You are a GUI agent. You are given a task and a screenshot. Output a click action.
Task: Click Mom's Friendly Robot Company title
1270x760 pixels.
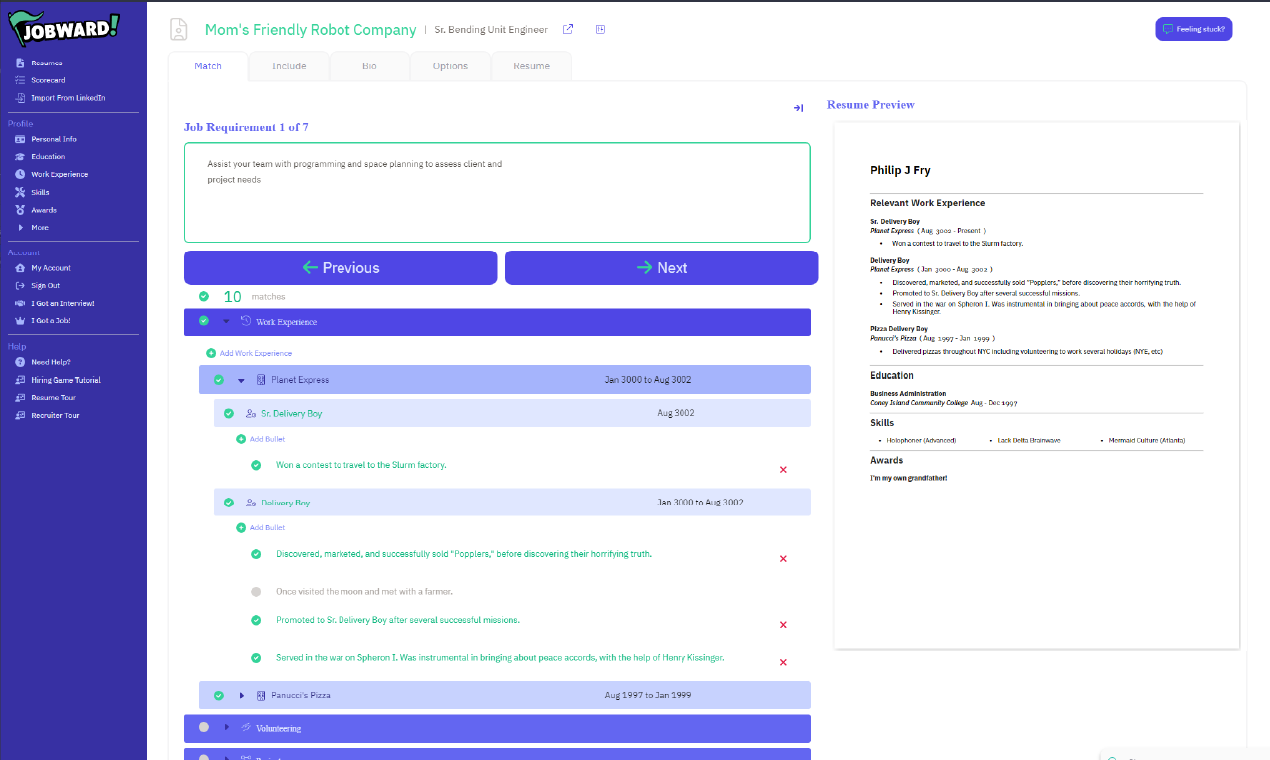pyautogui.click(x=310, y=30)
